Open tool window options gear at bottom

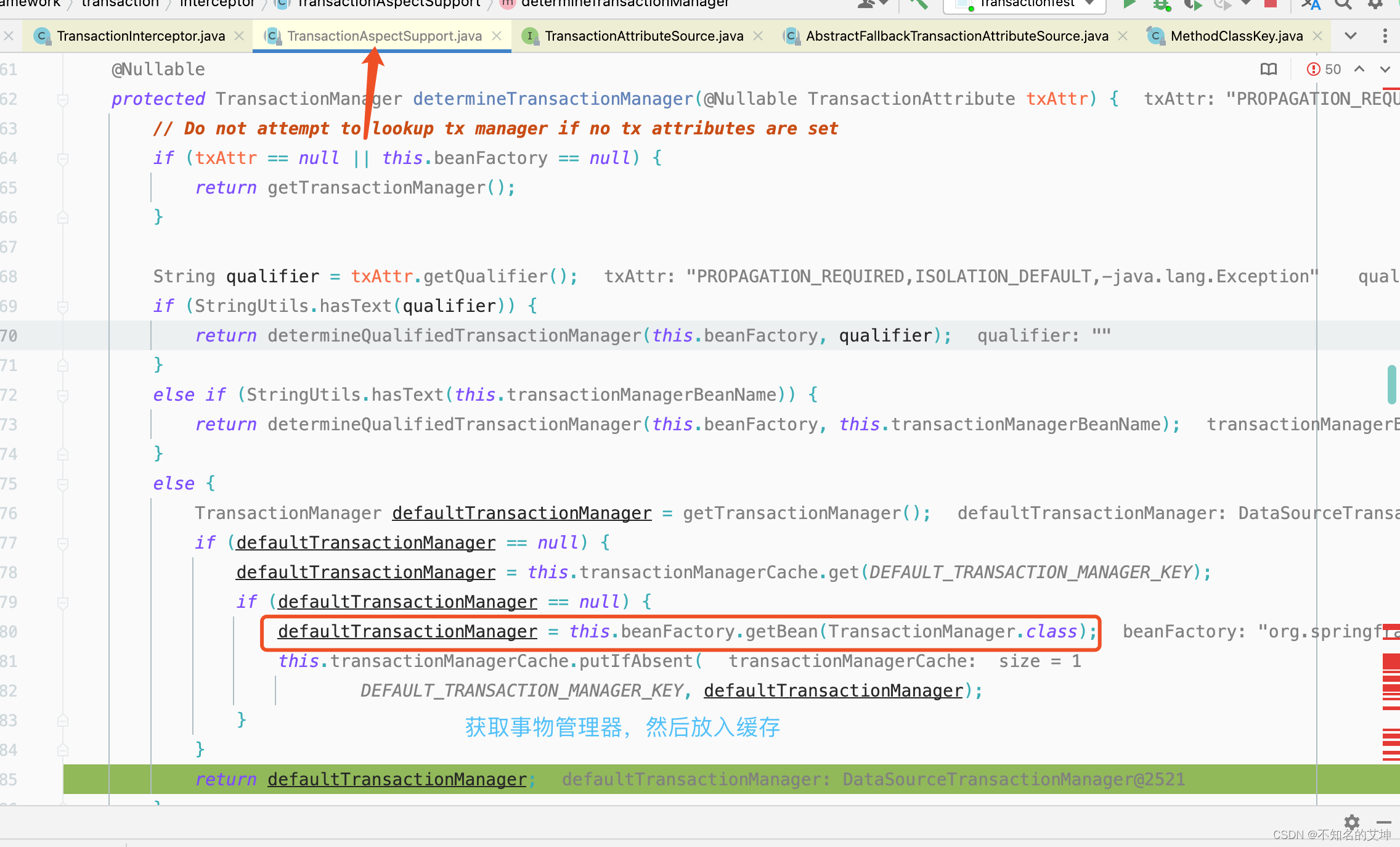click(1352, 822)
